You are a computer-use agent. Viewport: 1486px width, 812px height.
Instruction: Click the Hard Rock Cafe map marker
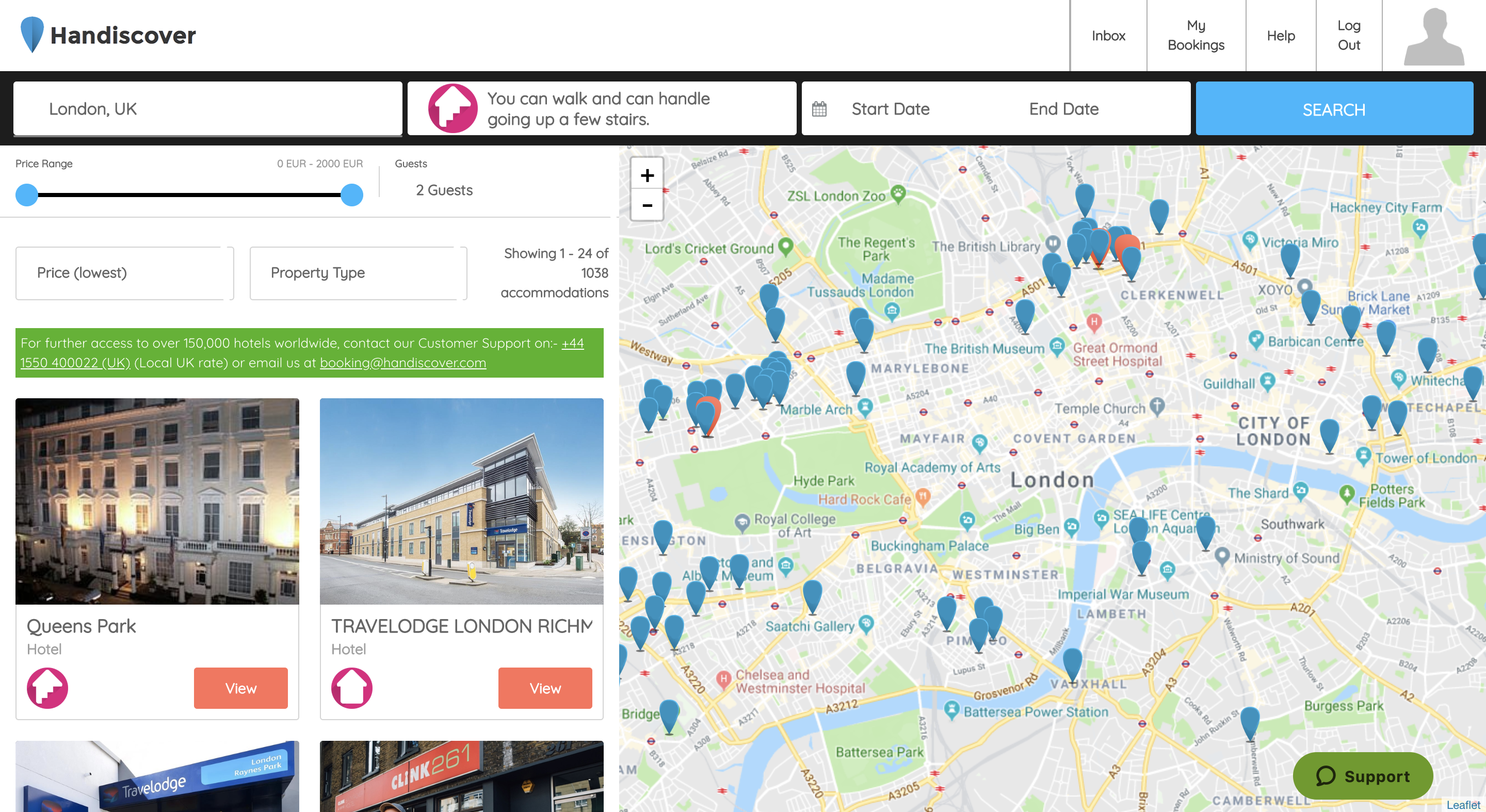[x=923, y=497]
